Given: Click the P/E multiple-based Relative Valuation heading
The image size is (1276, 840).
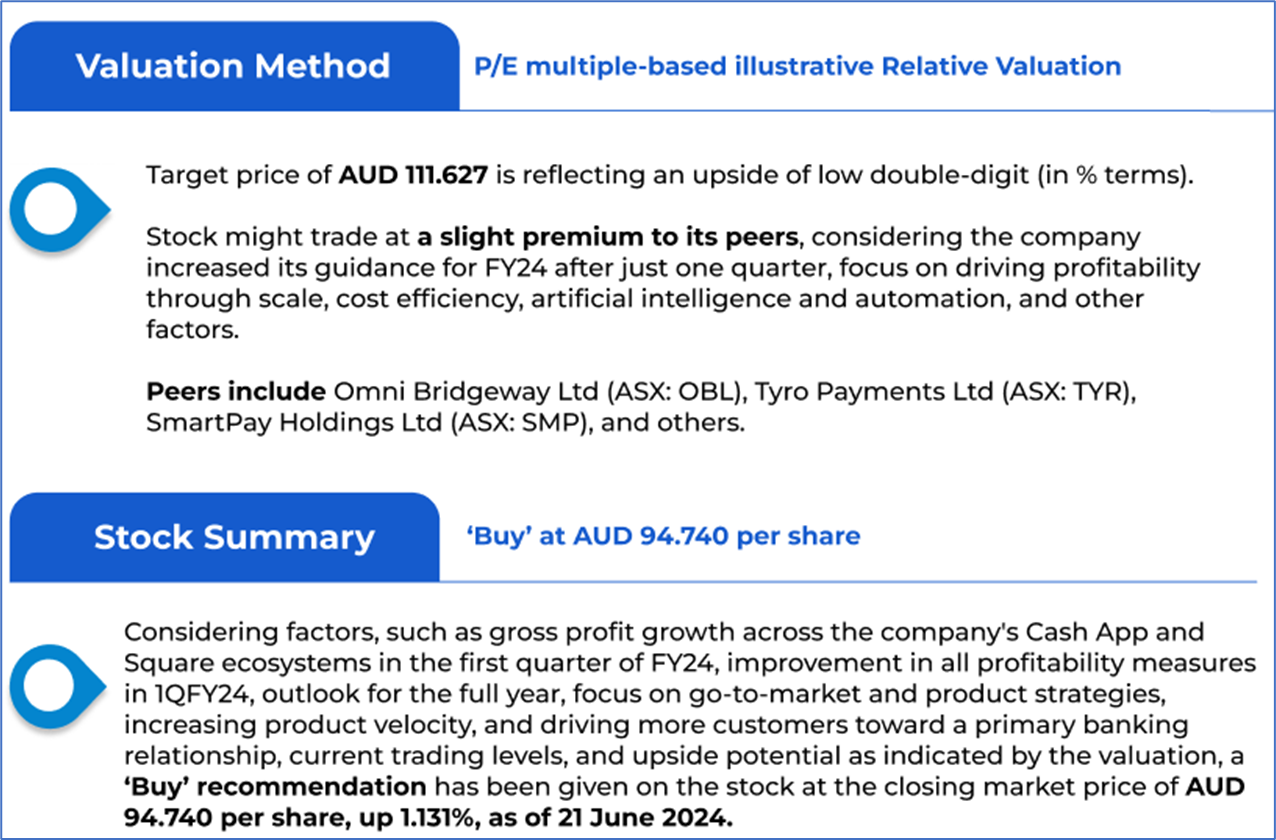Looking at the screenshot, I should point(798,67).
